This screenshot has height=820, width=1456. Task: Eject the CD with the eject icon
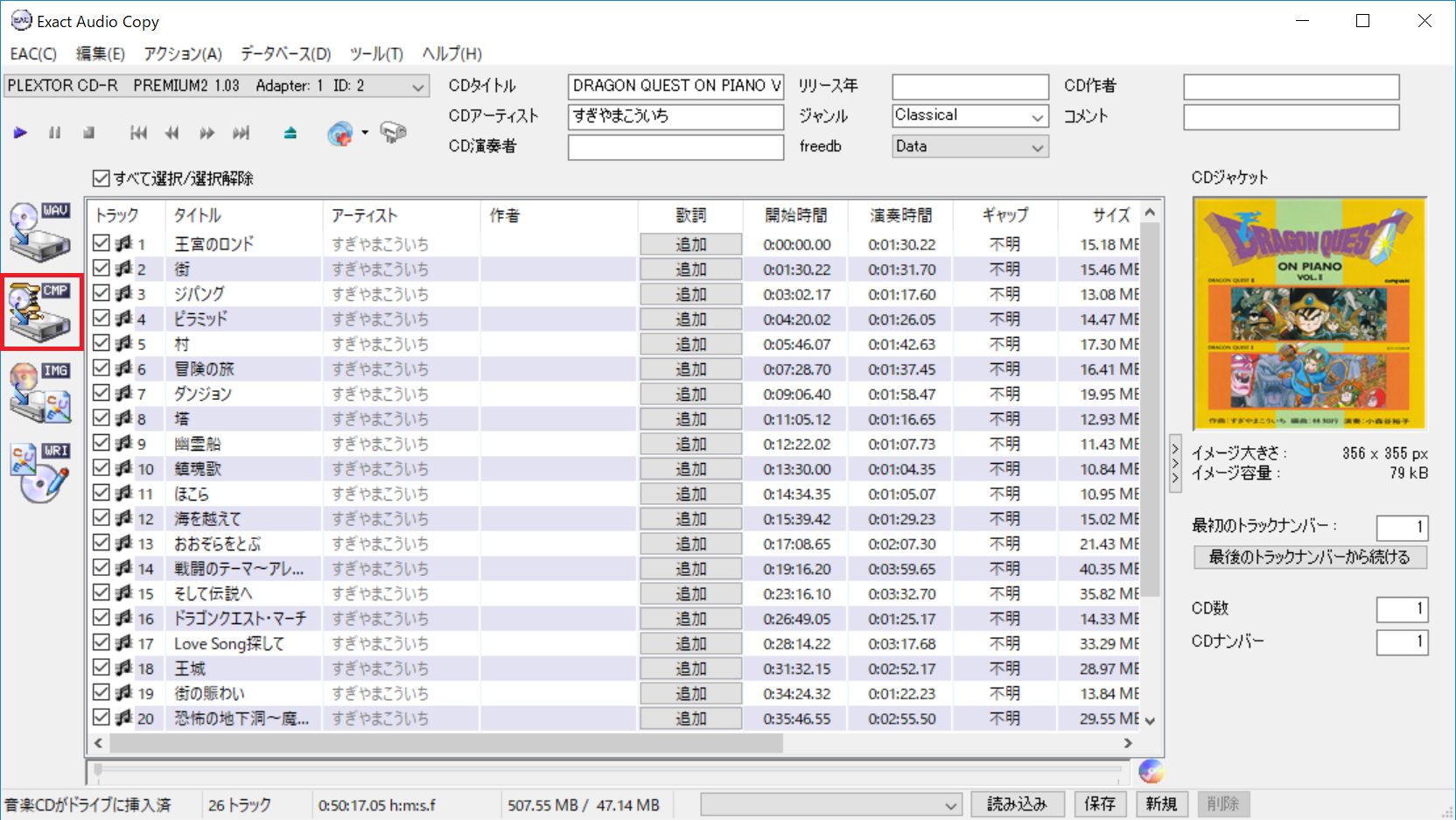290,133
